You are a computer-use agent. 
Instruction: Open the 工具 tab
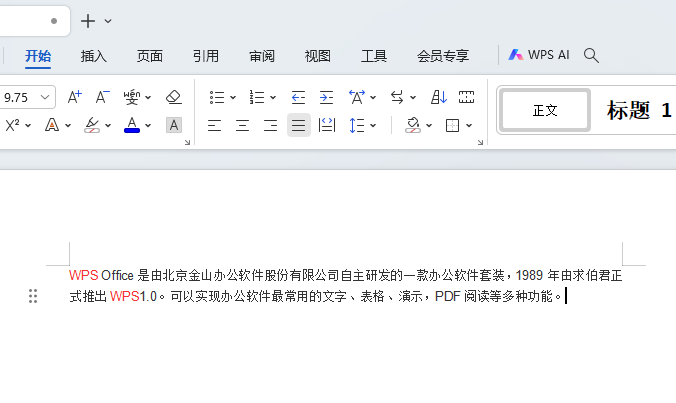point(374,56)
